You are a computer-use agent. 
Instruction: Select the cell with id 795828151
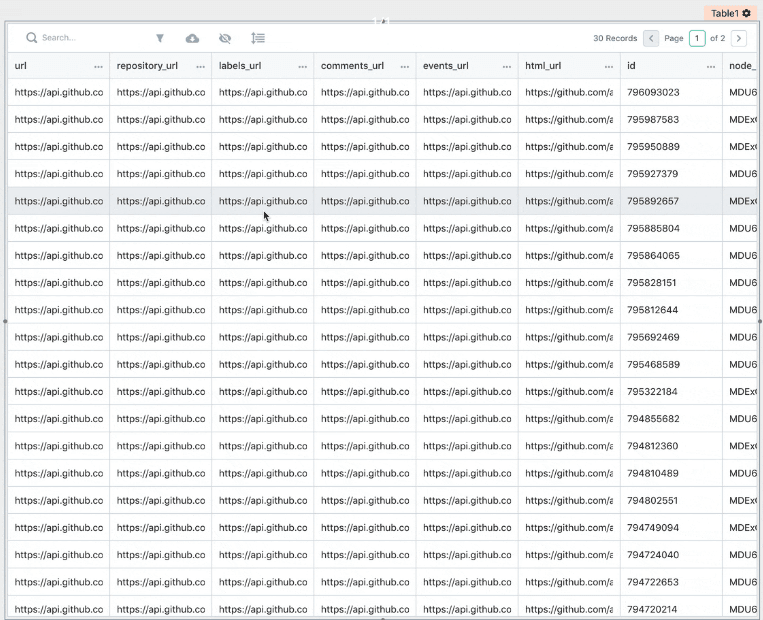[x=672, y=283]
